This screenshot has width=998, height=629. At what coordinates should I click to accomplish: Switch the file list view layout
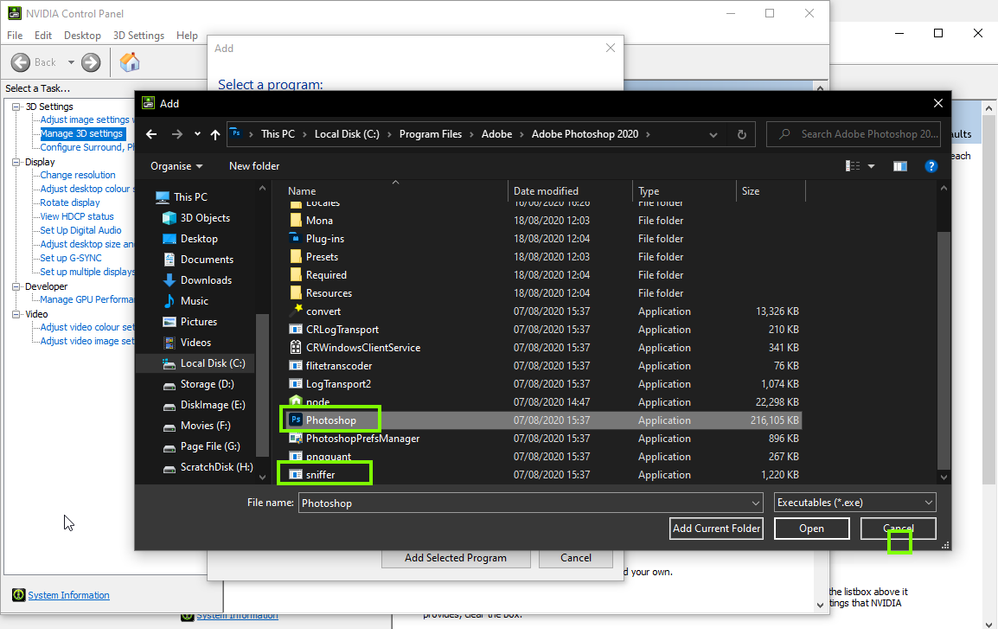coord(853,166)
